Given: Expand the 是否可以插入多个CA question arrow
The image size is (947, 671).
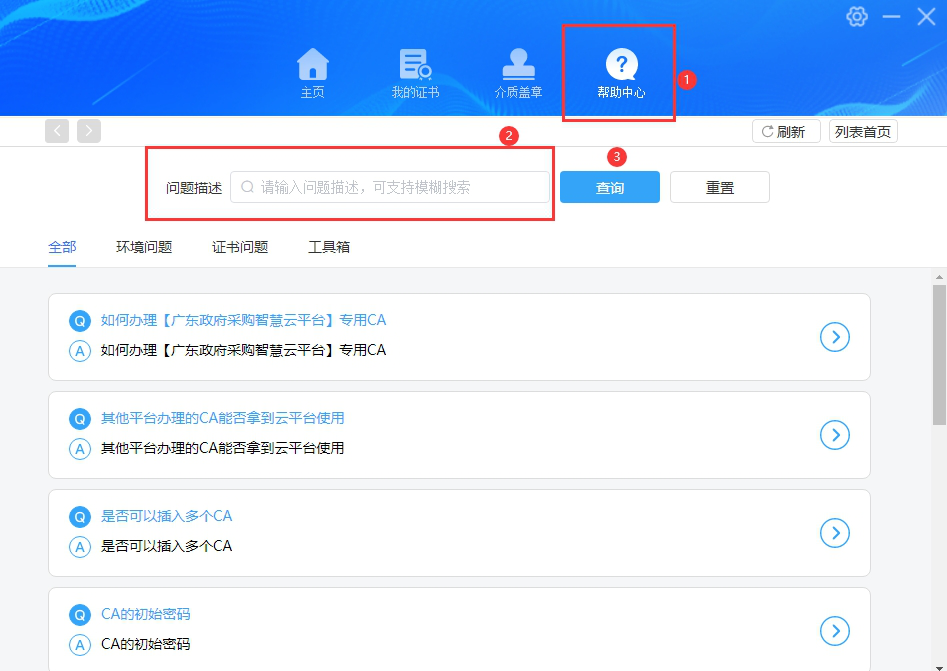Looking at the screenshot, I should click(x=835, y=533).
